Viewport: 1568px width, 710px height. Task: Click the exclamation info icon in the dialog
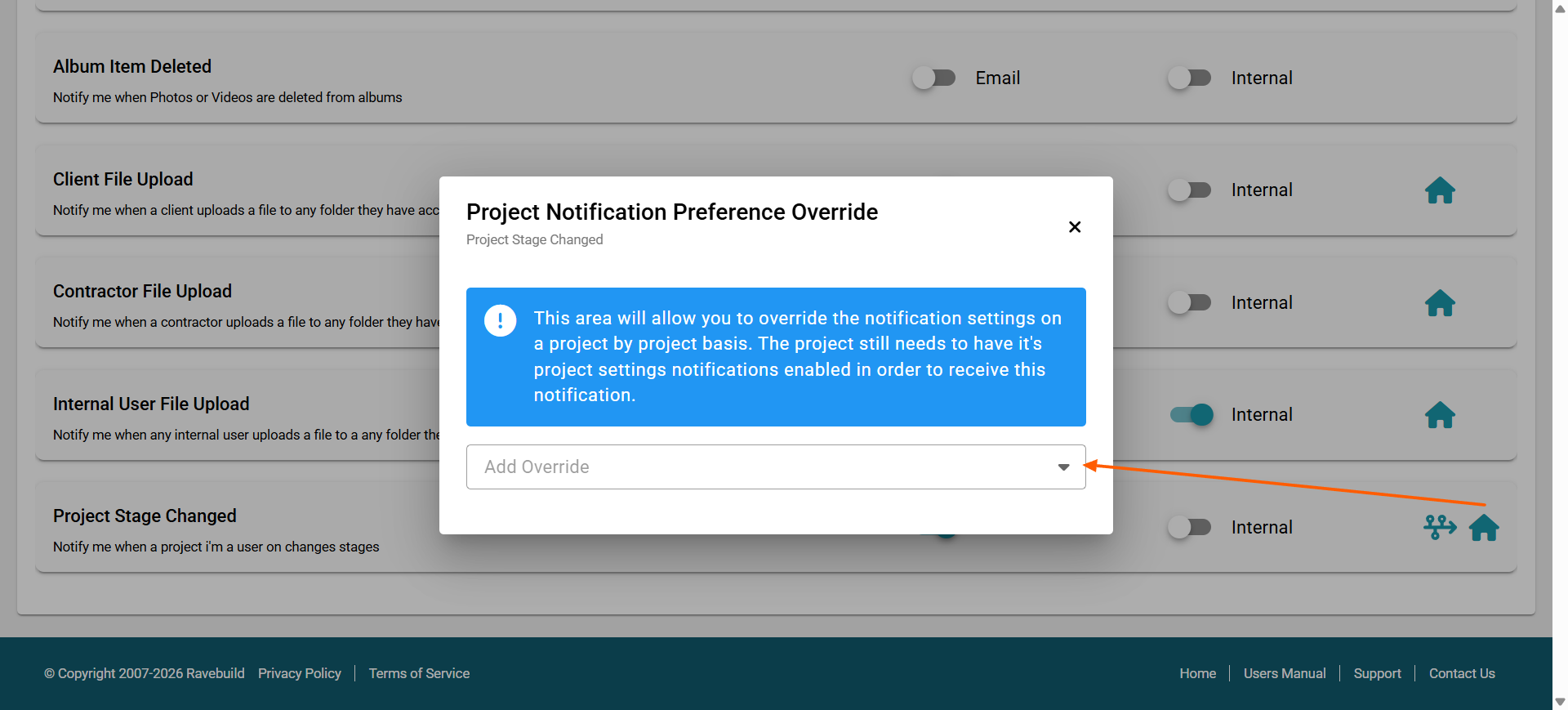coord(500,320)
